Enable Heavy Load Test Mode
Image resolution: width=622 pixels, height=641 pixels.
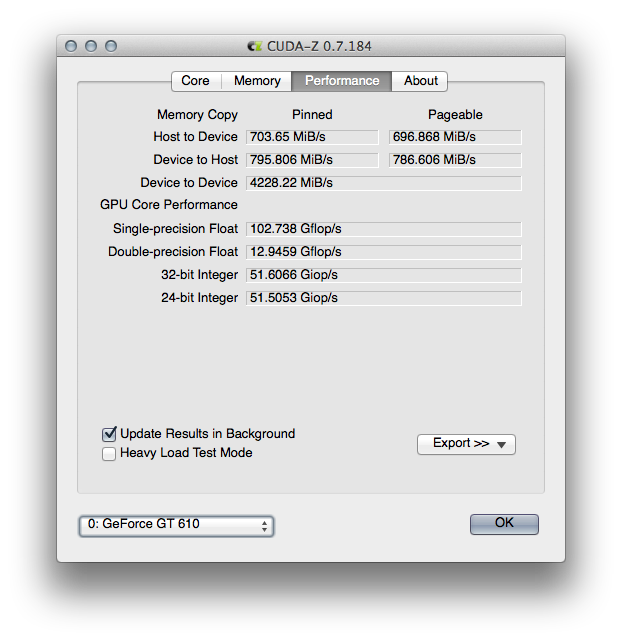click(109, 453)
